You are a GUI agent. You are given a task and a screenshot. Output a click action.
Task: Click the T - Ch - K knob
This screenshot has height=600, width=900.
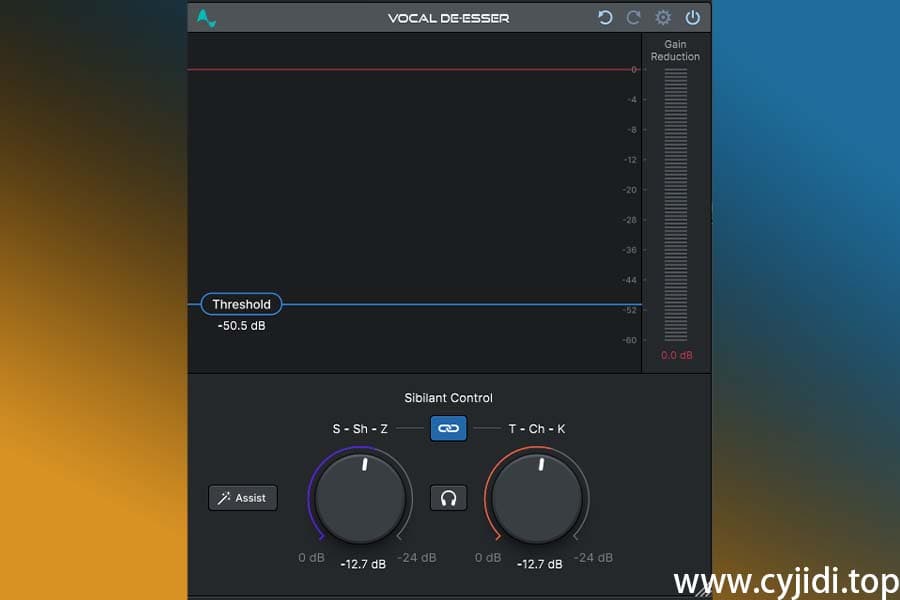pos(537,498)
